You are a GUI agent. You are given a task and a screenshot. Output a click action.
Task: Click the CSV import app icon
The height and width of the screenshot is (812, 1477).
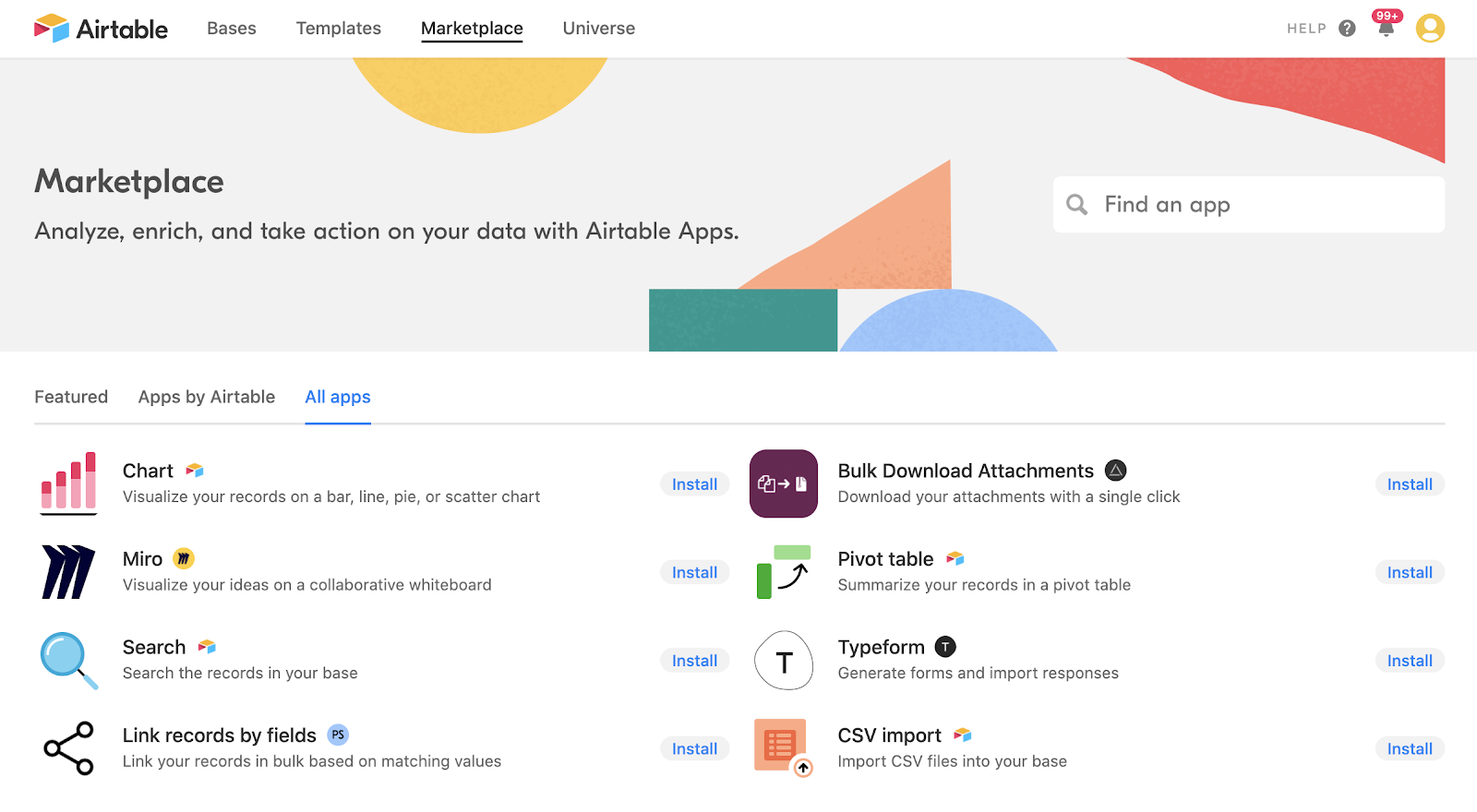tap(784, 748)
